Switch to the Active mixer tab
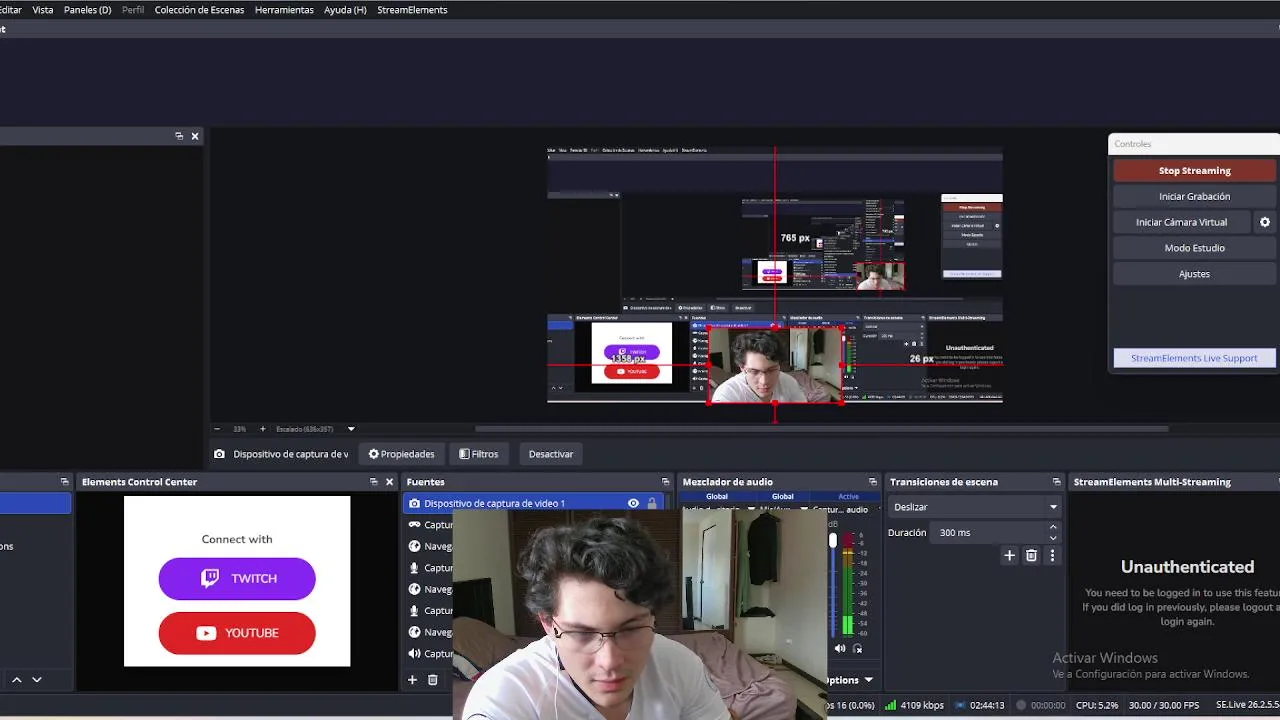The image size is (1280, 720). point(848,496)
